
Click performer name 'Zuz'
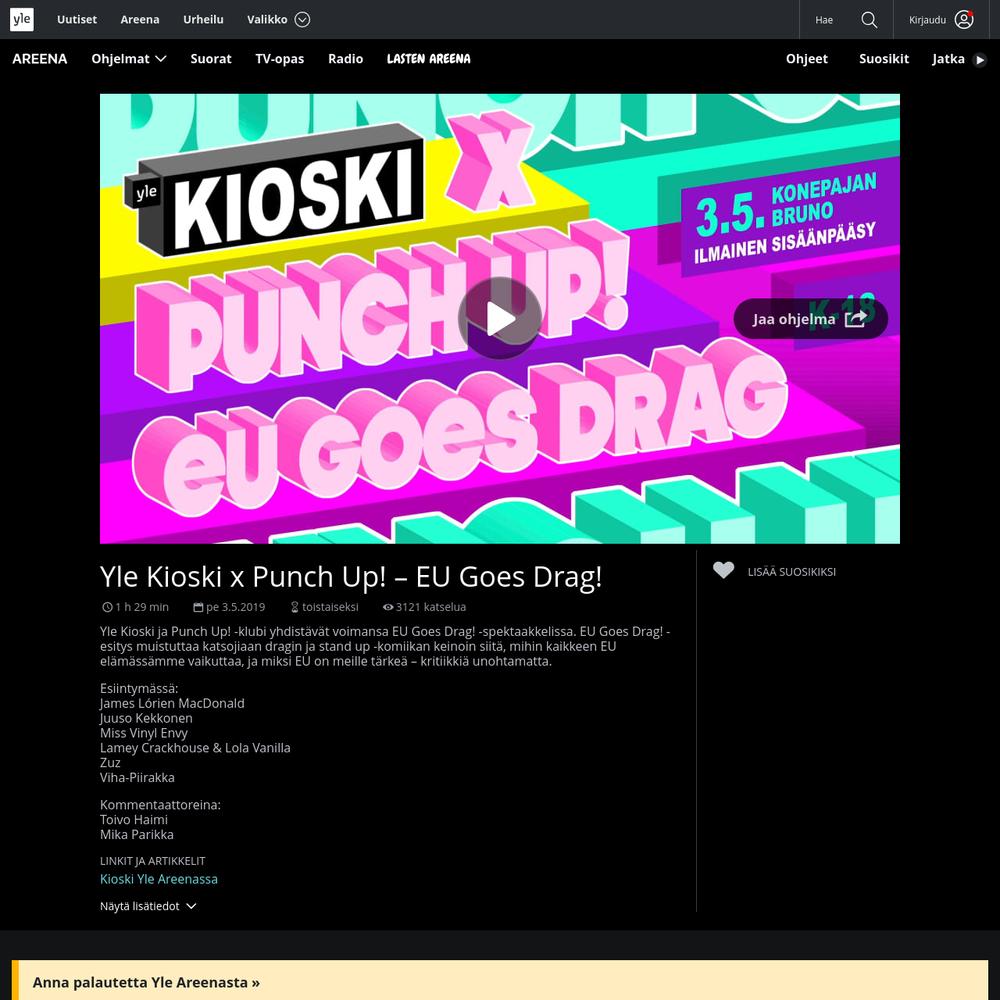pyautogui.click(x=110, y=763)
